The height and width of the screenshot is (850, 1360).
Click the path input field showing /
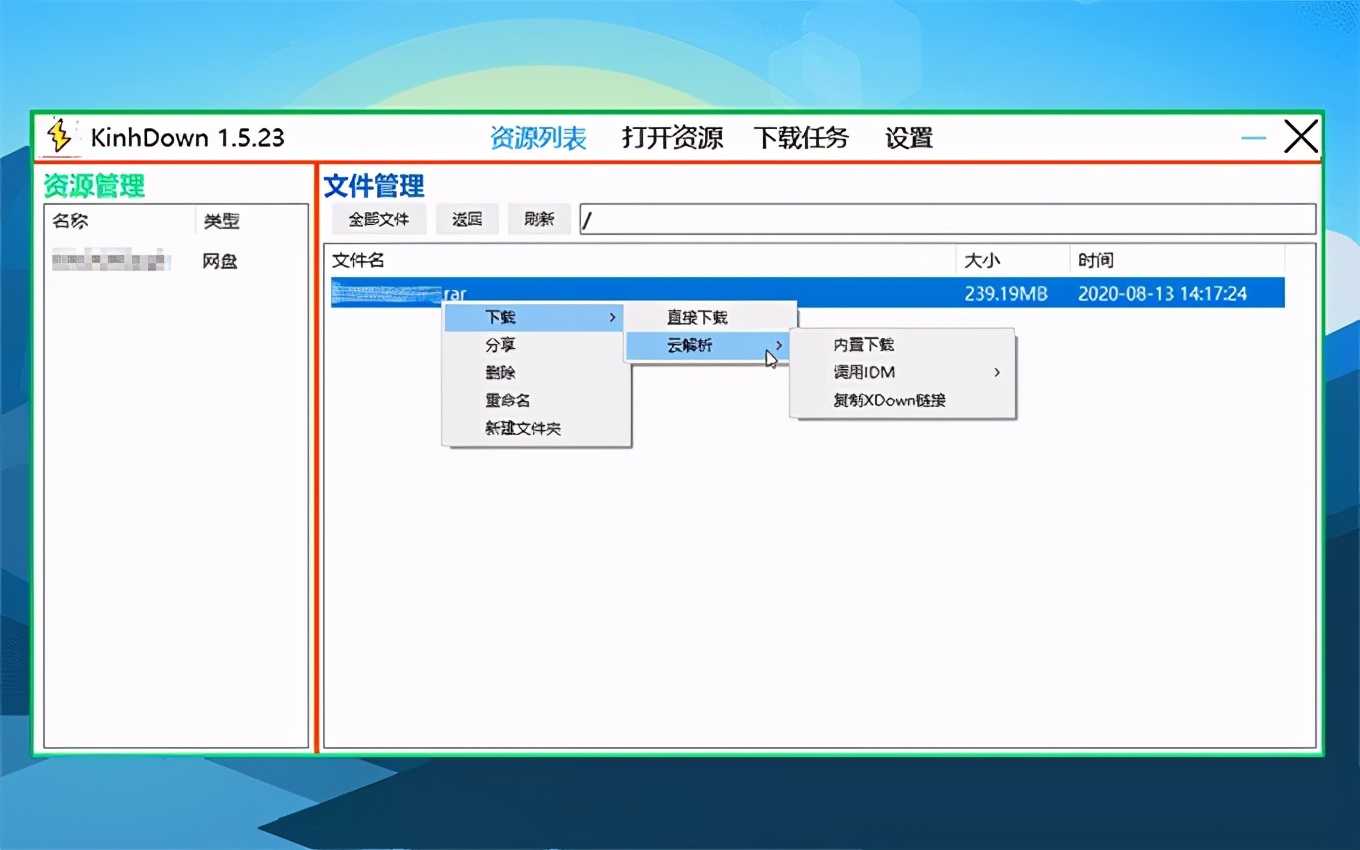pyautogui.click(x=947, y=219)
